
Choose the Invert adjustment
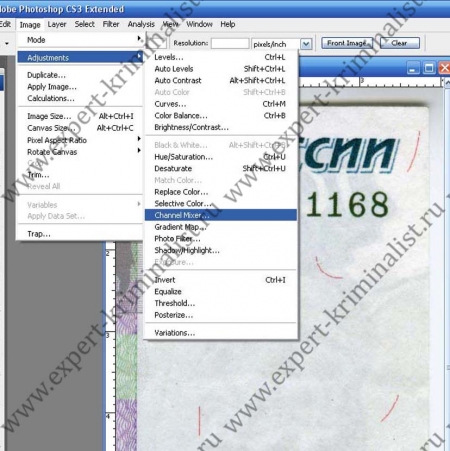(x=220, y=280)
